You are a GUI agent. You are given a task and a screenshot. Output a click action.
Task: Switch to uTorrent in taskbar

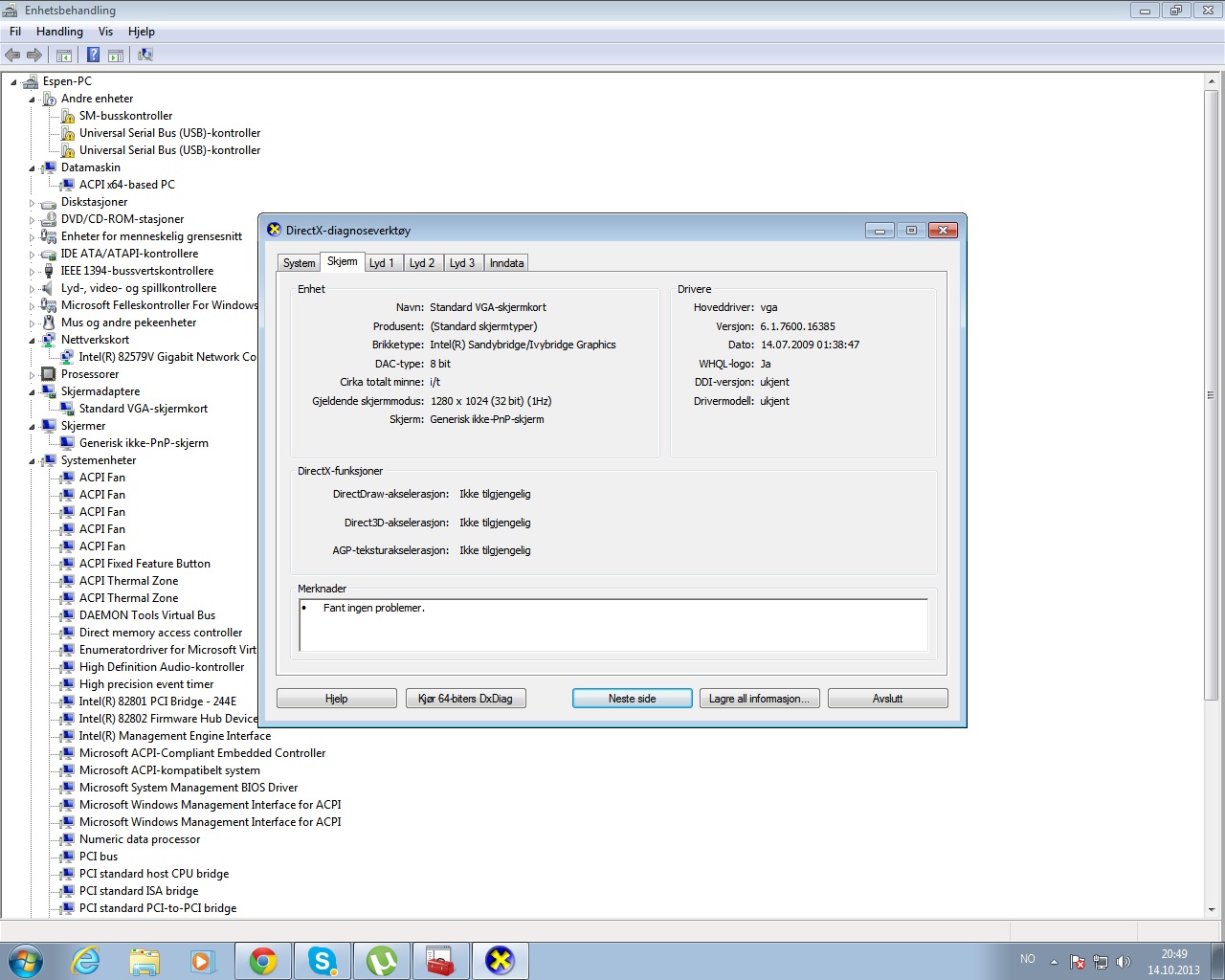382,960
